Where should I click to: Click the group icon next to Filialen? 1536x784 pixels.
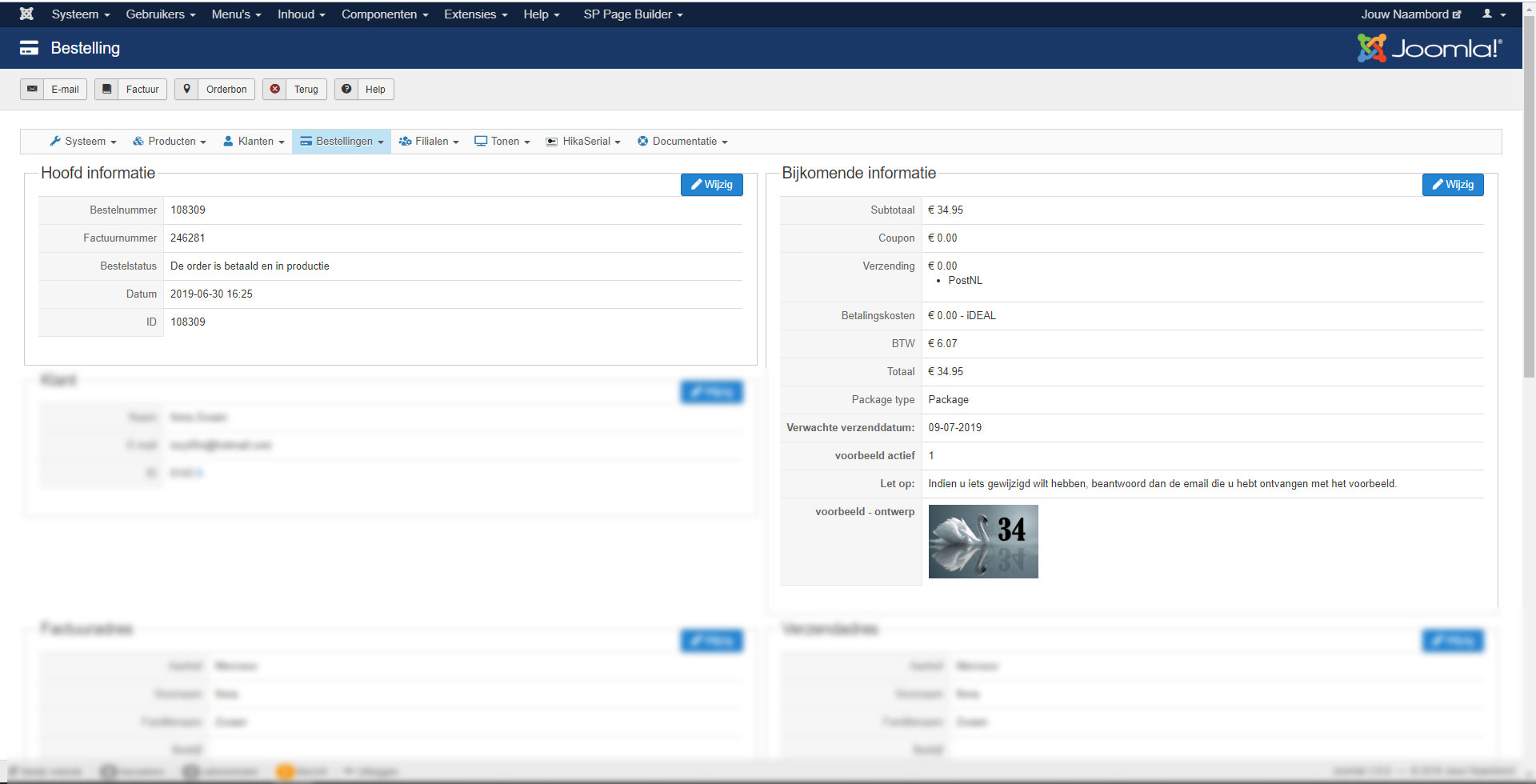coord(406,141)
